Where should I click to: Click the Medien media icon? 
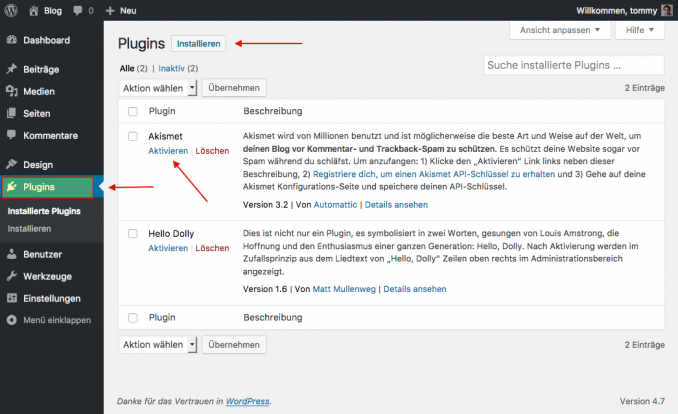point(12,91)
